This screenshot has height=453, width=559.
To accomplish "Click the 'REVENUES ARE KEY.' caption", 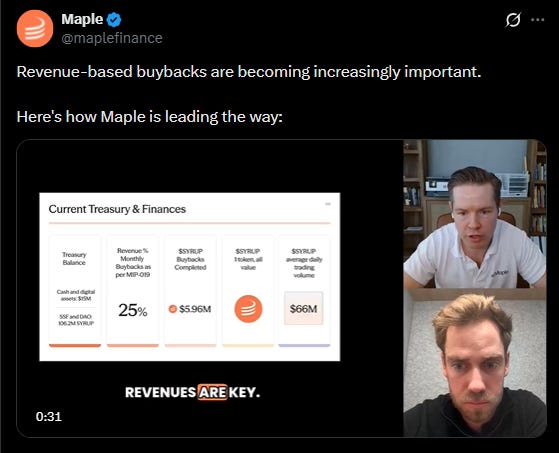I will coord(193,392).
